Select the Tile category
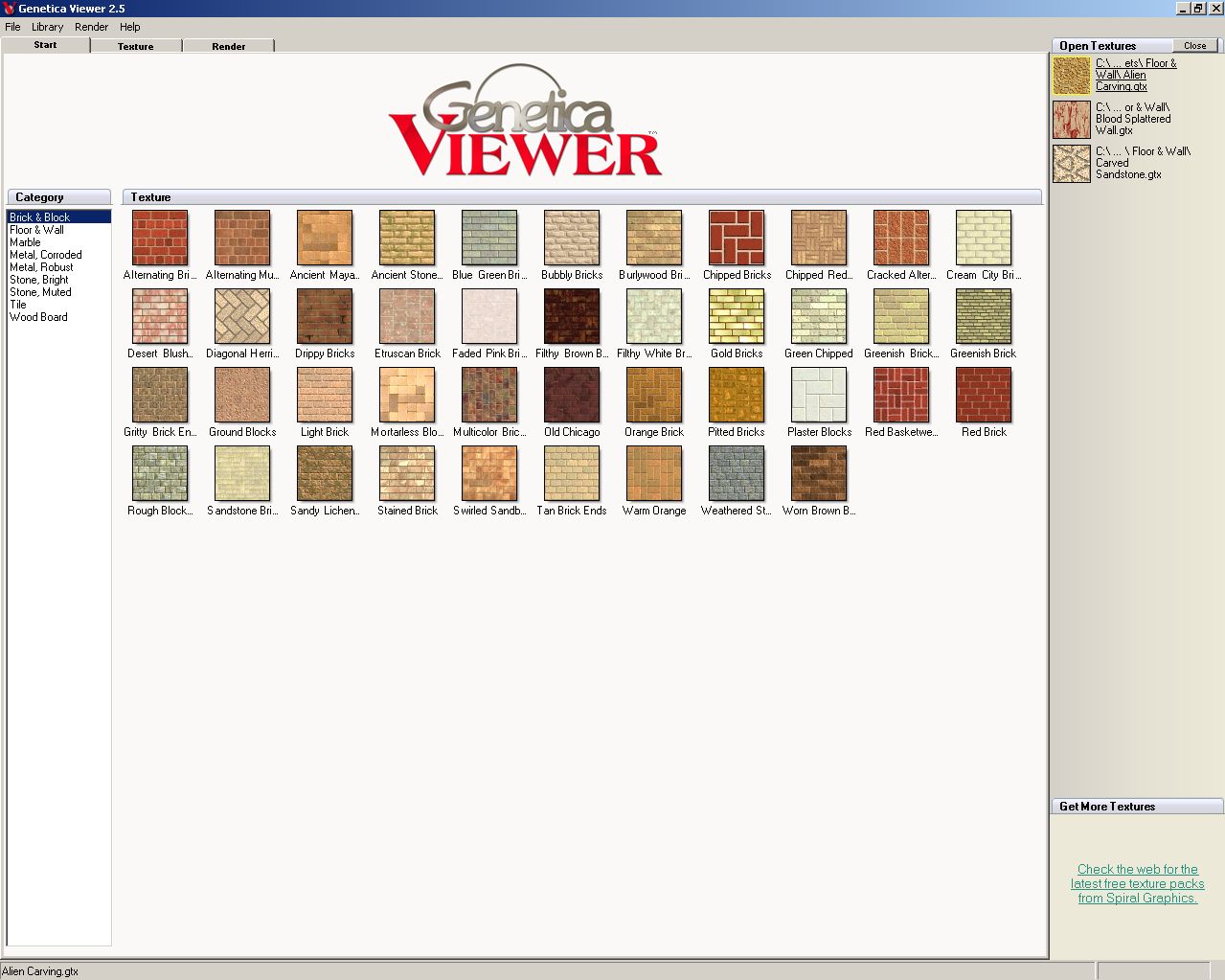This screenshot has width=1225, height=980. [58, 305]
